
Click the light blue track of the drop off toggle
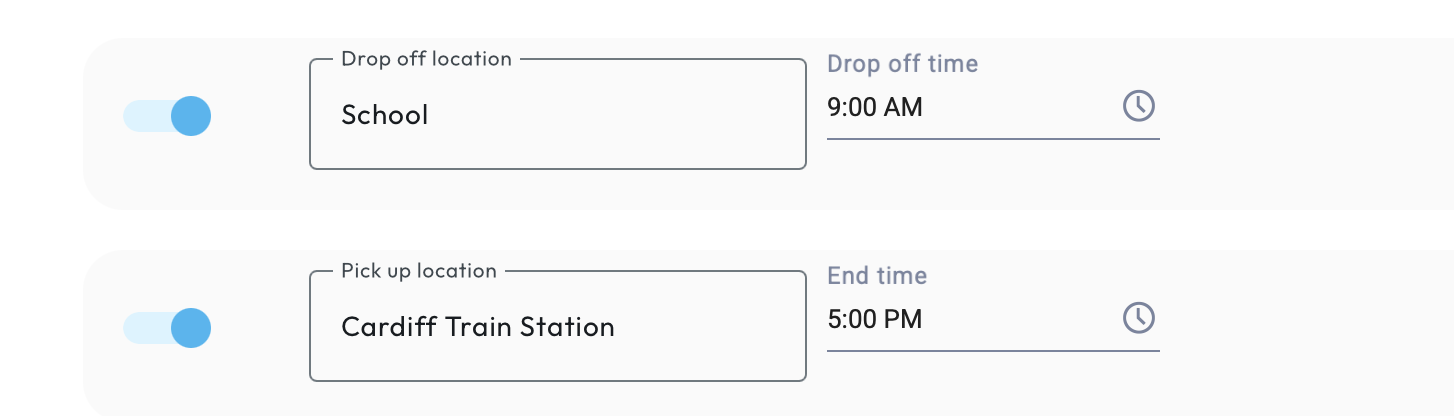pyautogui.click(x=140, y=116)
